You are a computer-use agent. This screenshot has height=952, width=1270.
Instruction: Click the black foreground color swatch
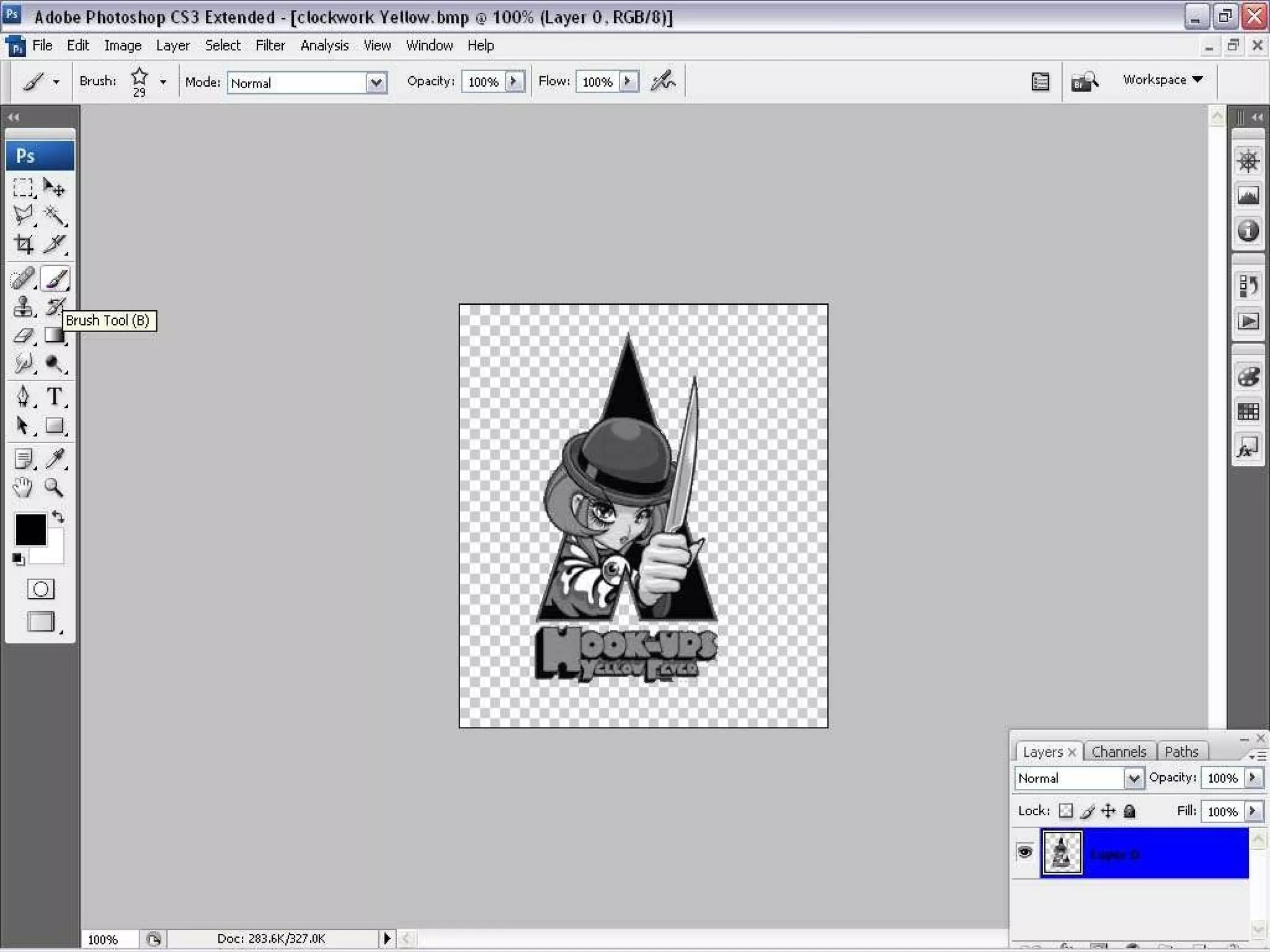tap(30, 530)
